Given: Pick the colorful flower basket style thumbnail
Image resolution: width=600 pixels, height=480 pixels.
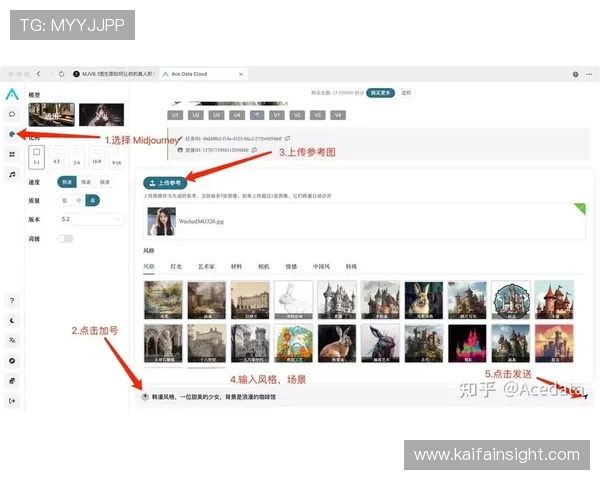Looking at the screenshot, I should point(293,343).
